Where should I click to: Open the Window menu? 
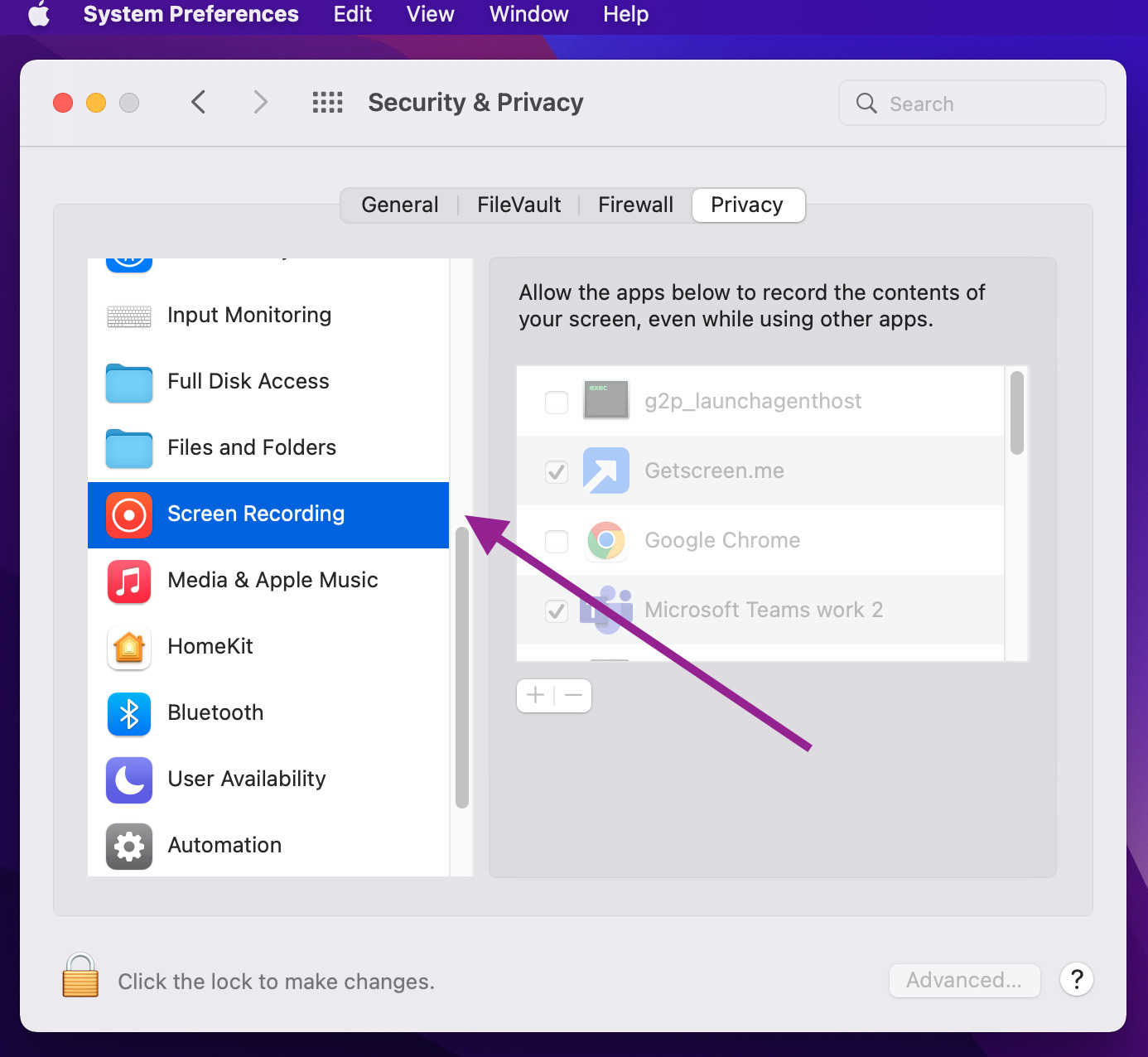pyautogui.click(x=528, y=14)
